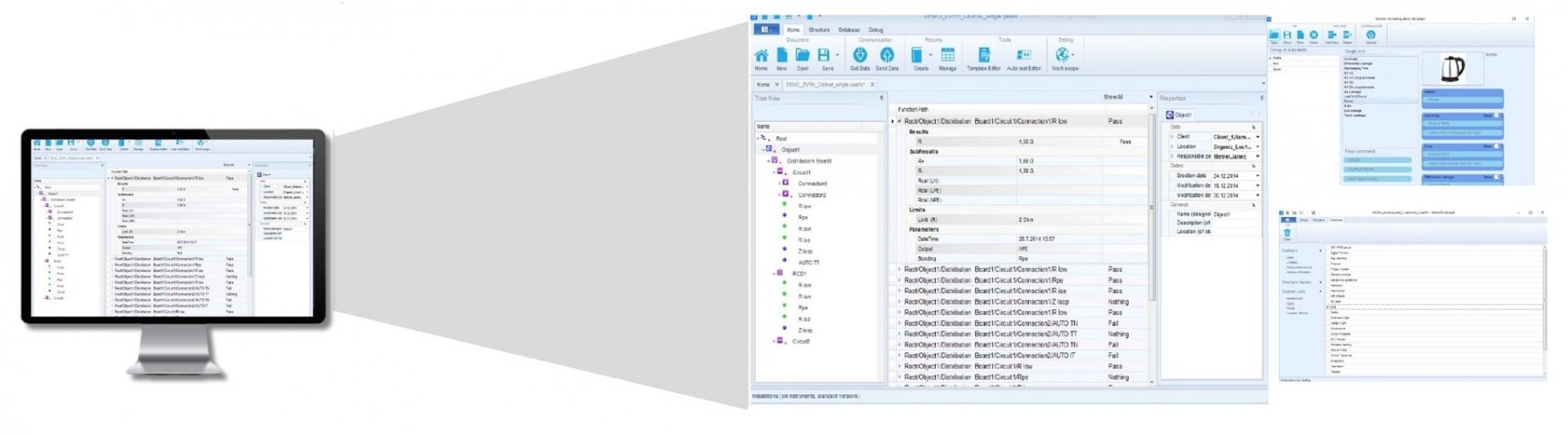Viewport: 1568px width, 435px height.
Task: Expand the Connection2 tree node
Action: (x=780, y=195)
